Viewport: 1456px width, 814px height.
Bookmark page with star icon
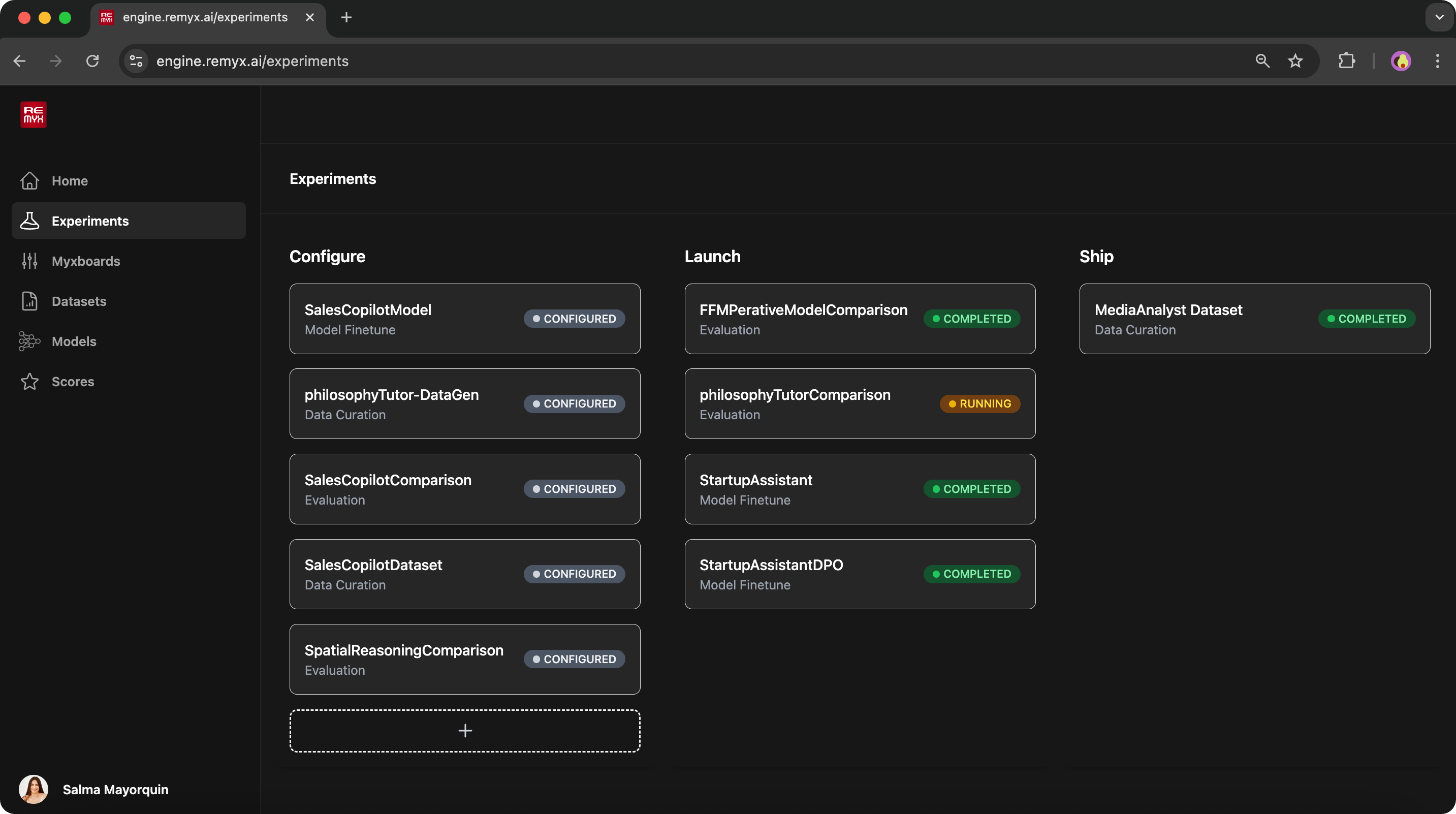pyautogui.click(x=1295, y=61)
